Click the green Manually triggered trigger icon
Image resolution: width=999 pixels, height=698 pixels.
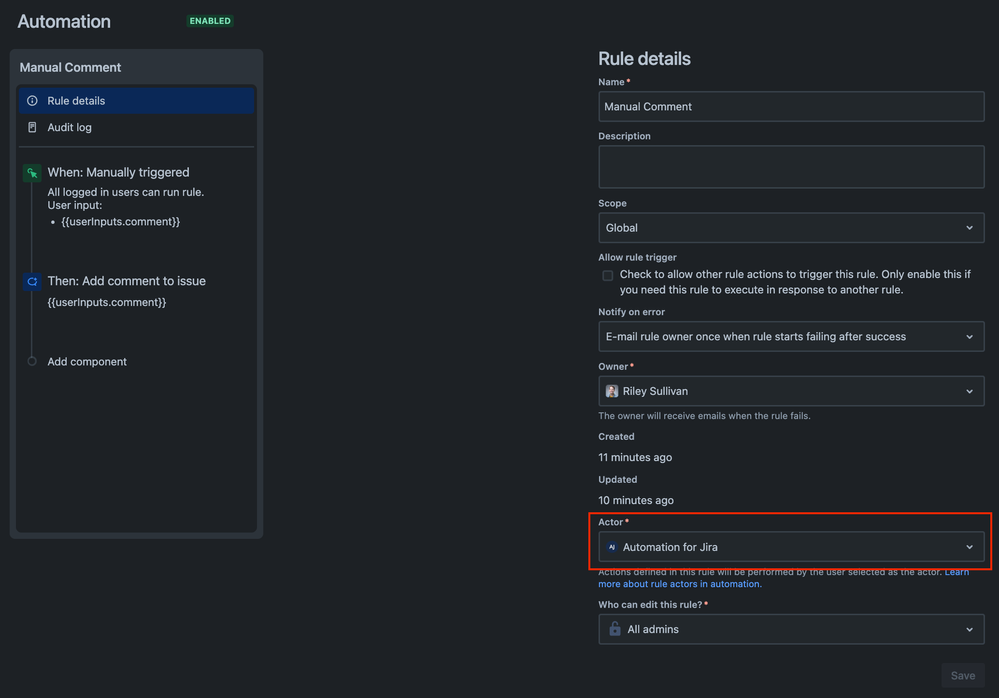pos(32,173)
